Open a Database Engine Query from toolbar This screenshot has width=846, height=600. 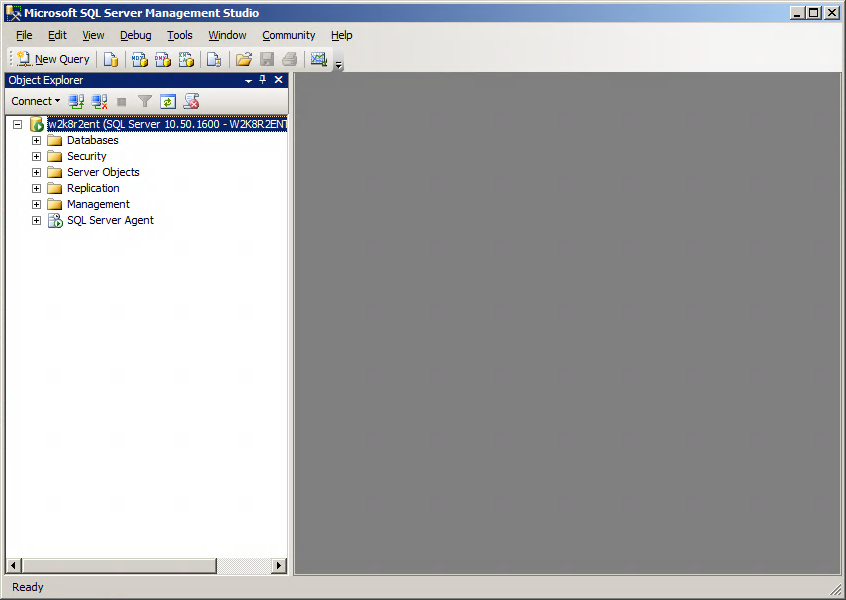(111, 59)
